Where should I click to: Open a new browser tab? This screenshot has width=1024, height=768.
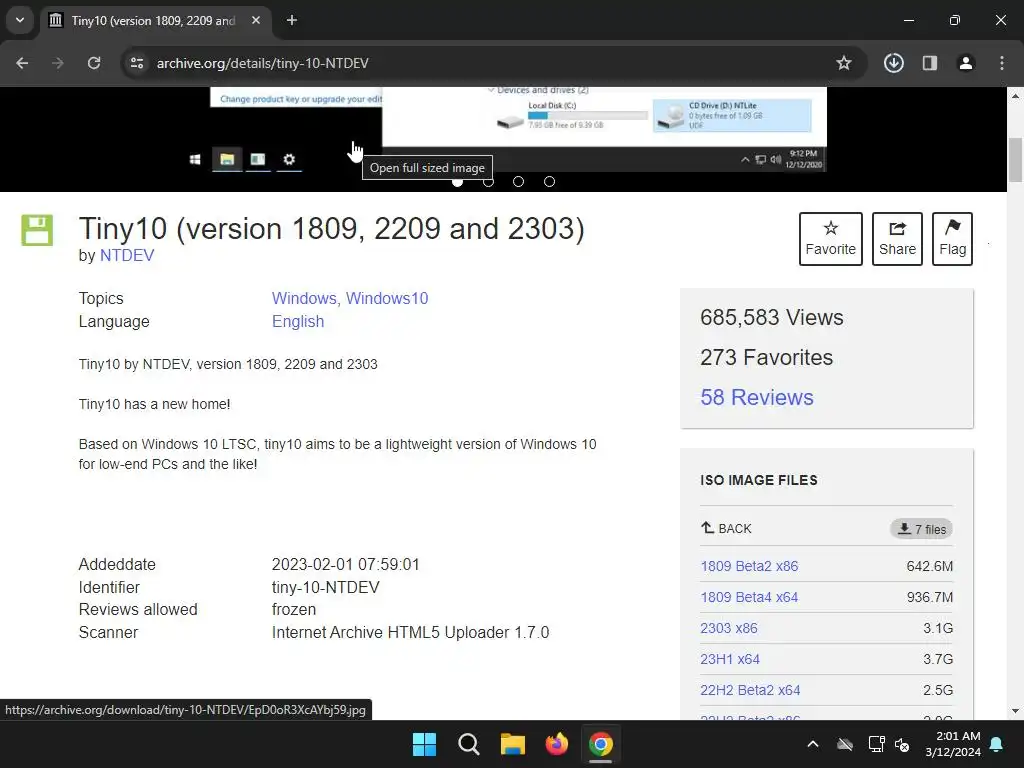coord(292,20)
